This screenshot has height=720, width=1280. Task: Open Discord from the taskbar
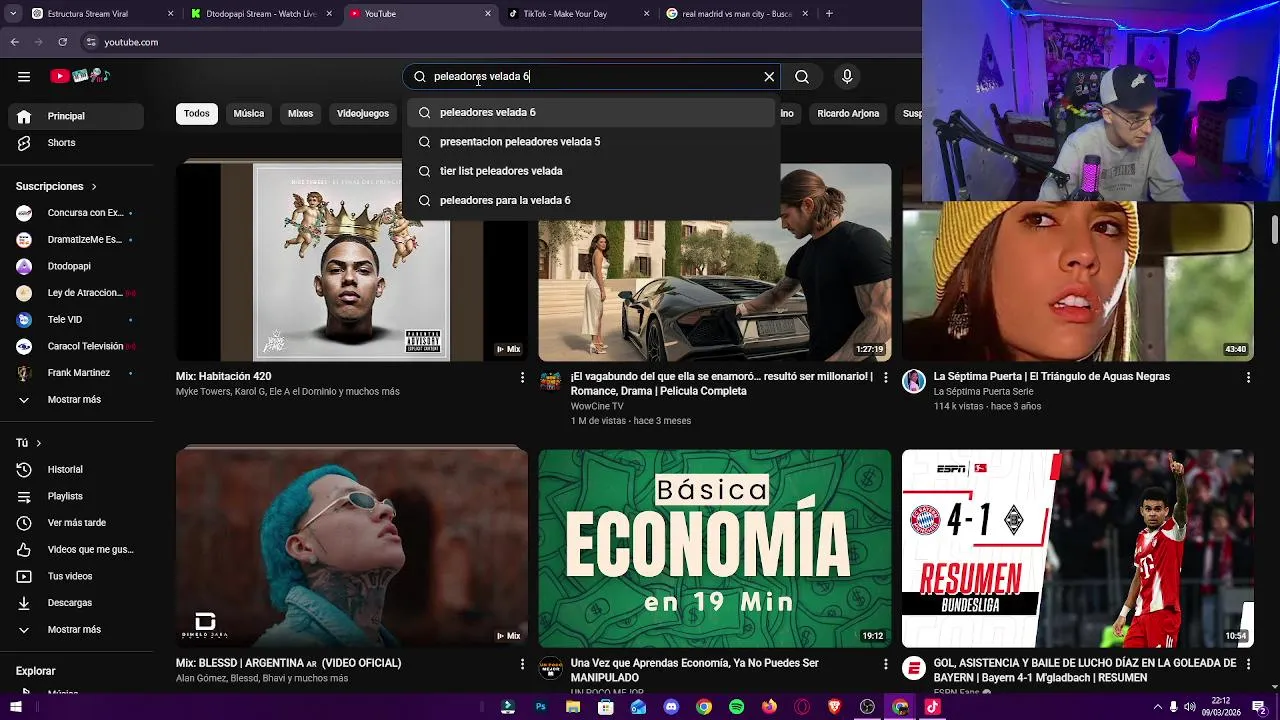coord(671,707)
